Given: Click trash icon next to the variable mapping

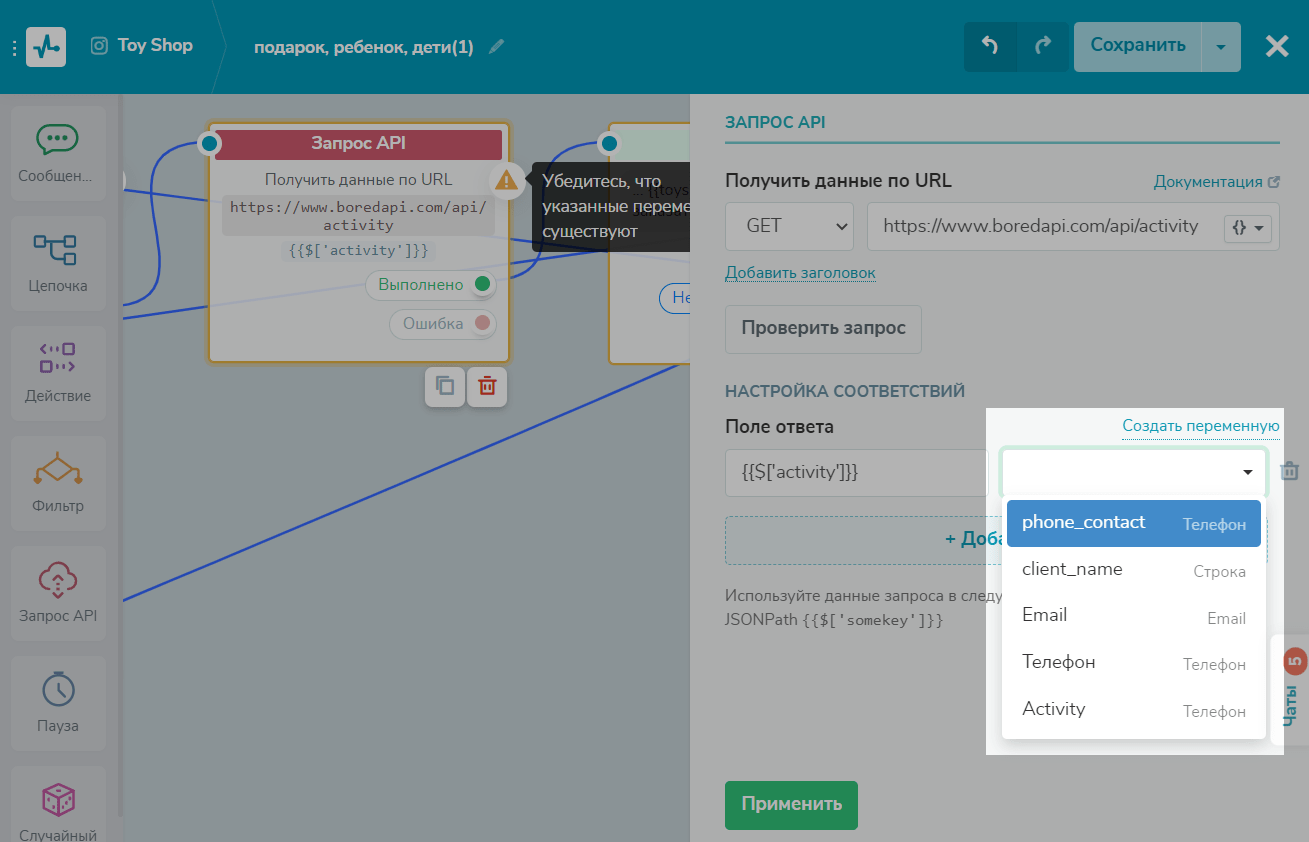Looking at the screenshot, I should (1290, 471).
